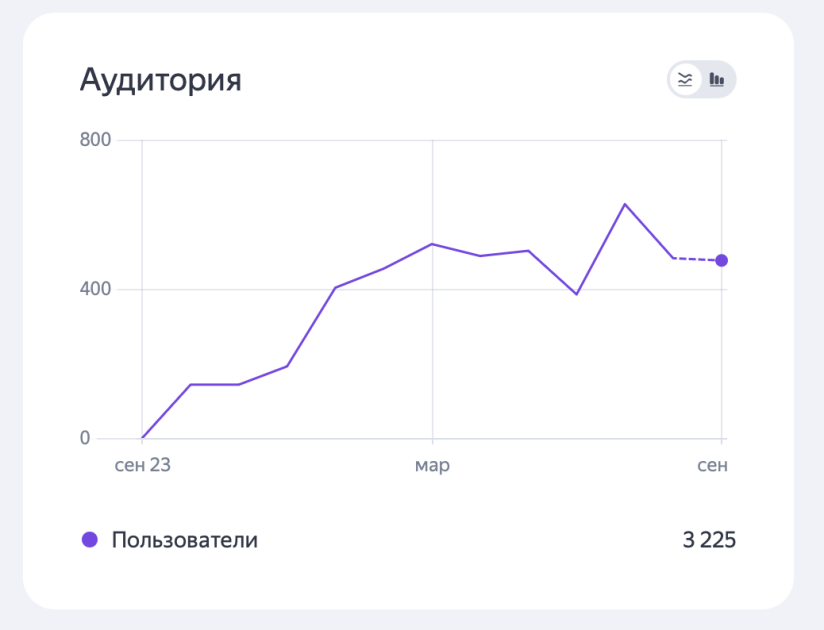Click the 400 y-axis label
The width and height of the screenshot is (824, 630).
click(x=95, y=289)
